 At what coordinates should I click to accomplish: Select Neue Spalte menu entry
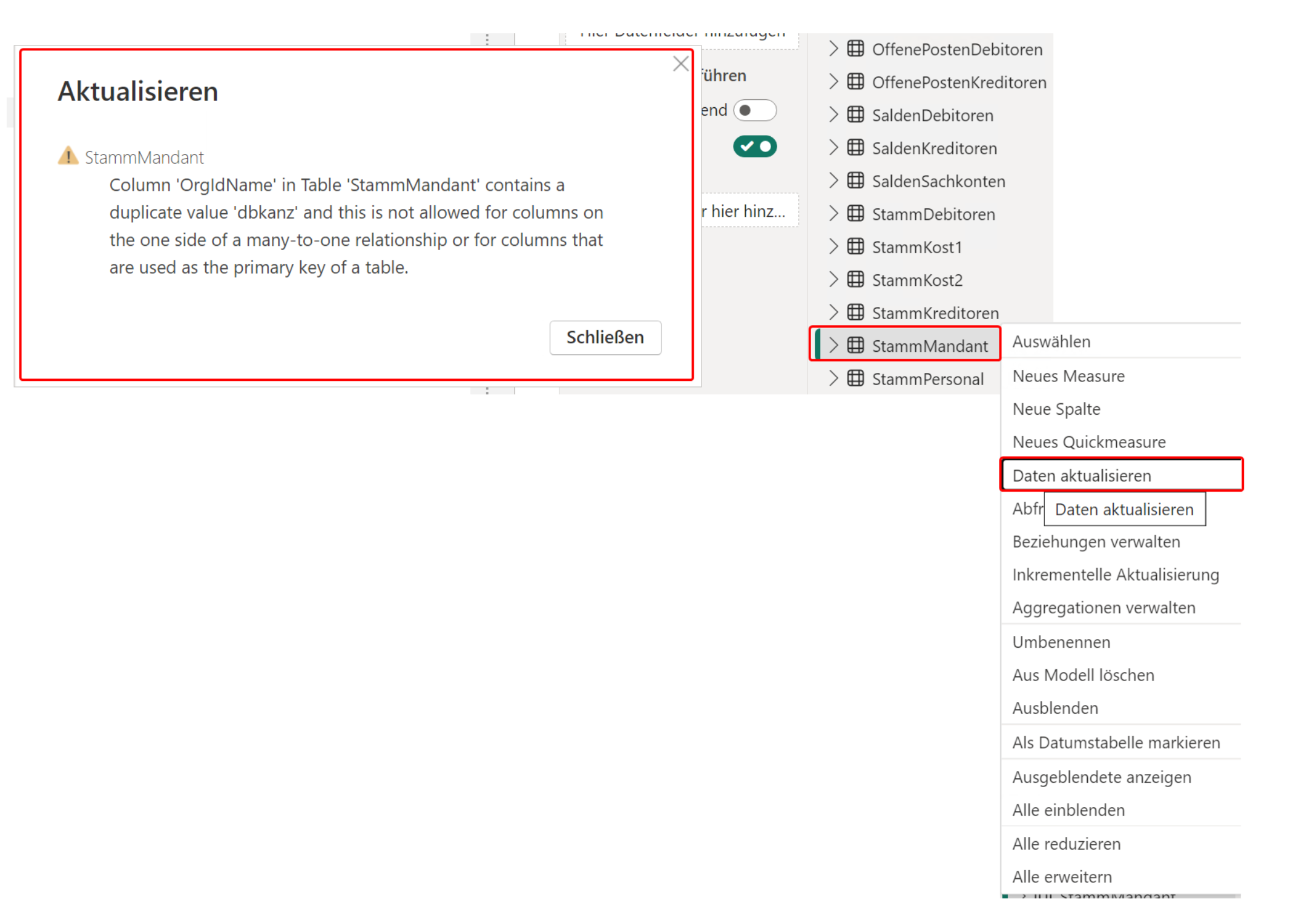click(1121, 409)
